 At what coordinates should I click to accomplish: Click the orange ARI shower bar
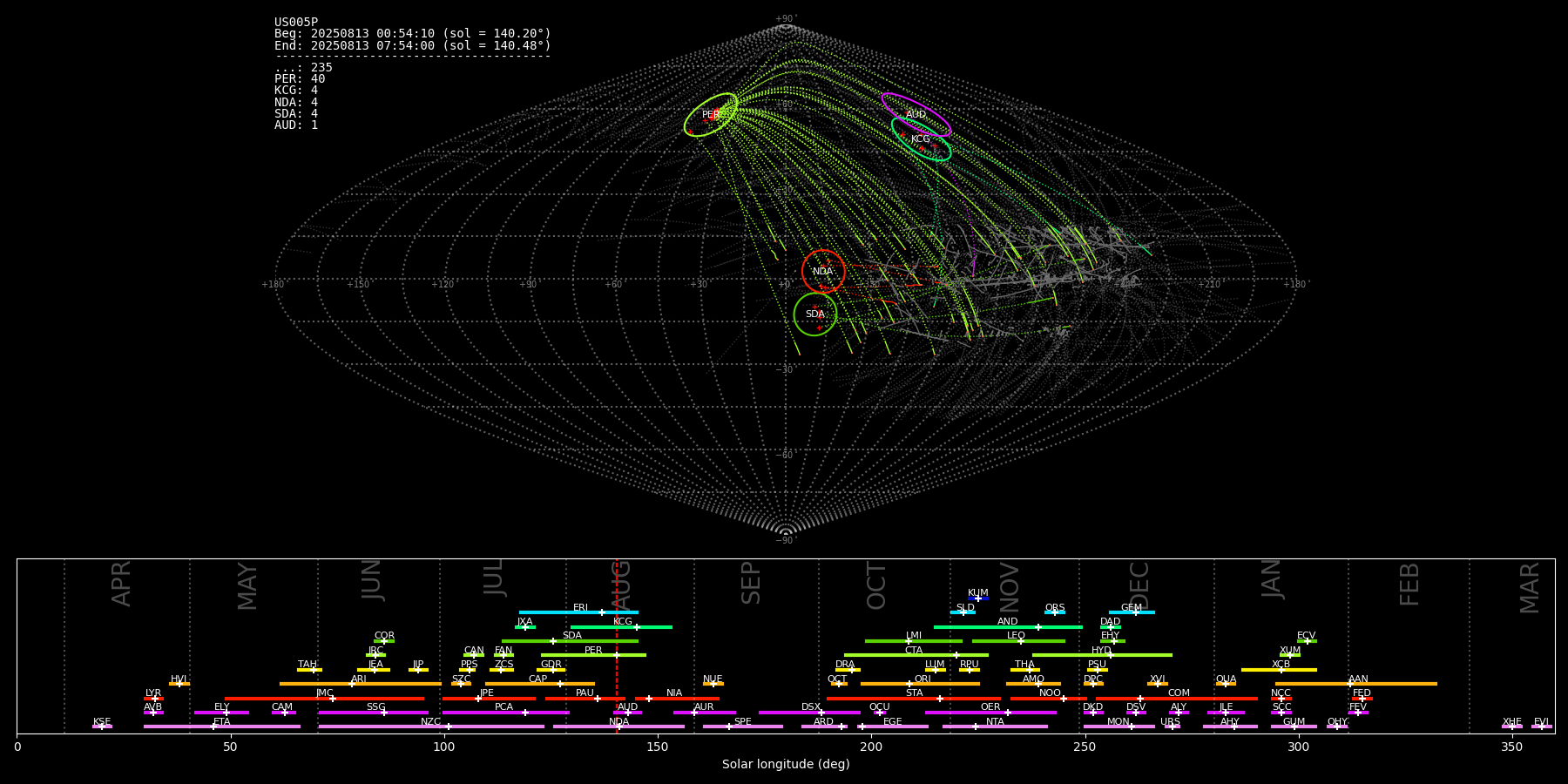(x=360, y=684)
